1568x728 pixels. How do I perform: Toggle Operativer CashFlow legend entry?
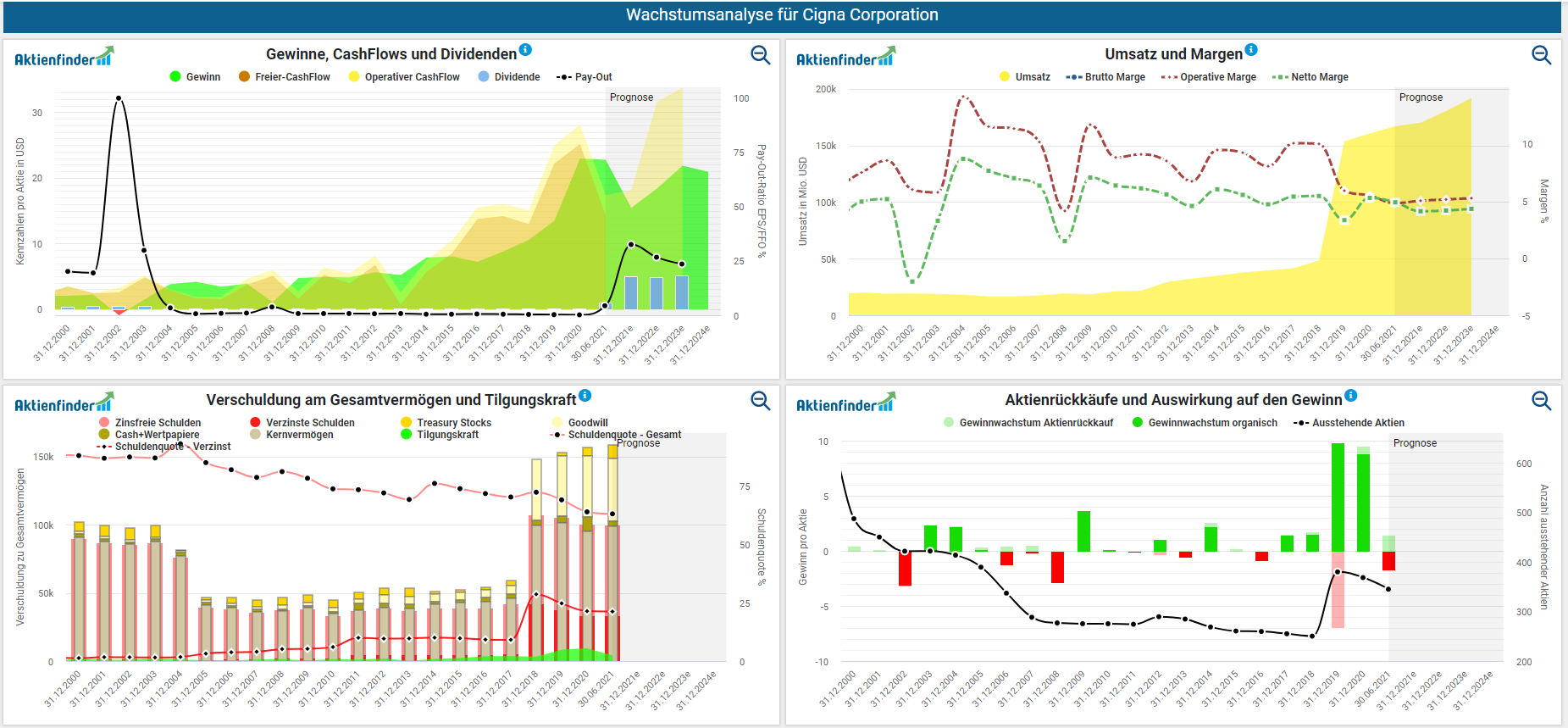click(x=404, y=77)
